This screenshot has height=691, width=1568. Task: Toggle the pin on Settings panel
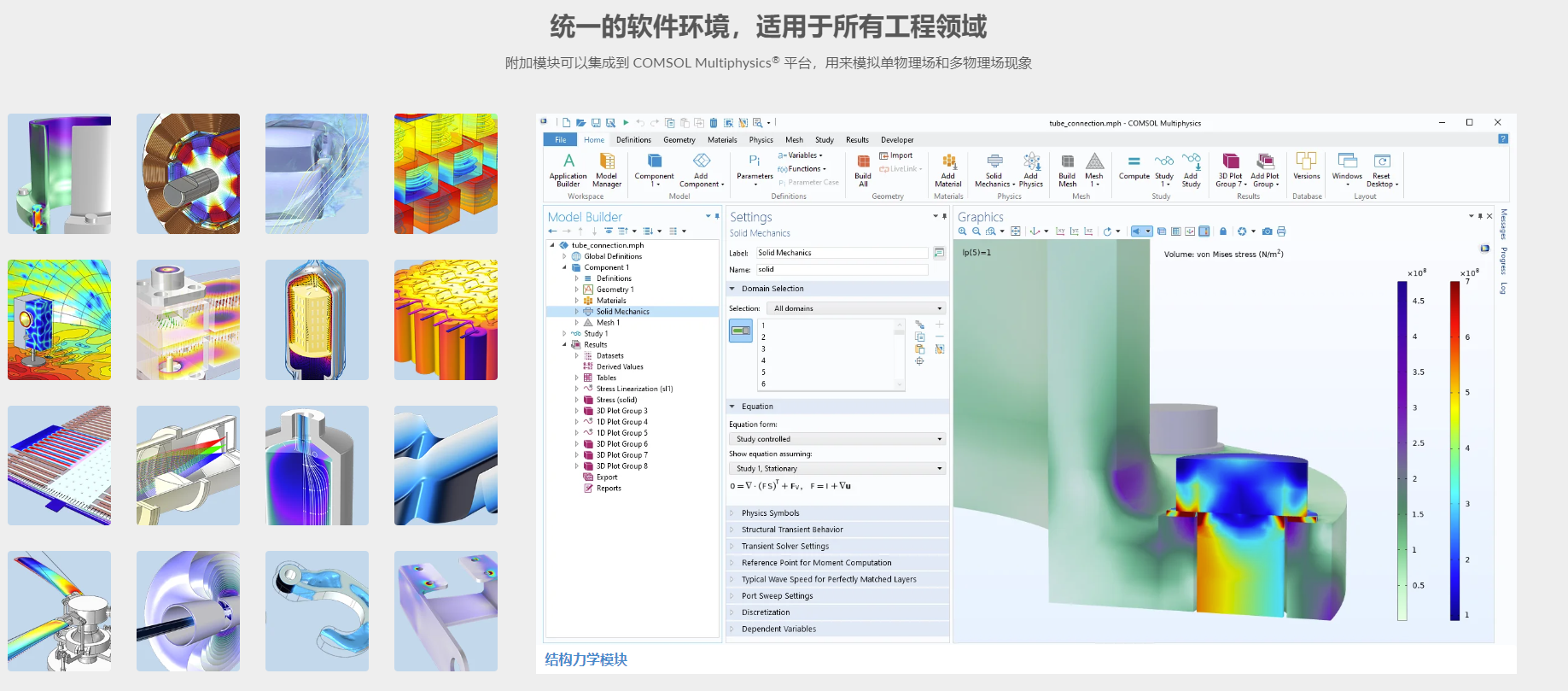944,216
